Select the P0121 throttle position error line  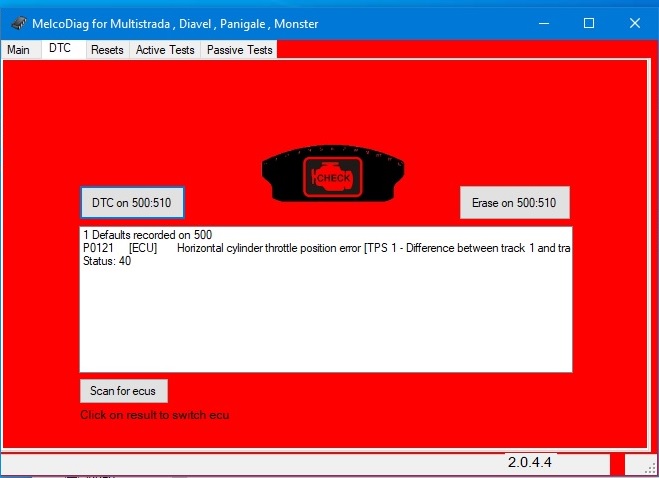tap(325, 247)
